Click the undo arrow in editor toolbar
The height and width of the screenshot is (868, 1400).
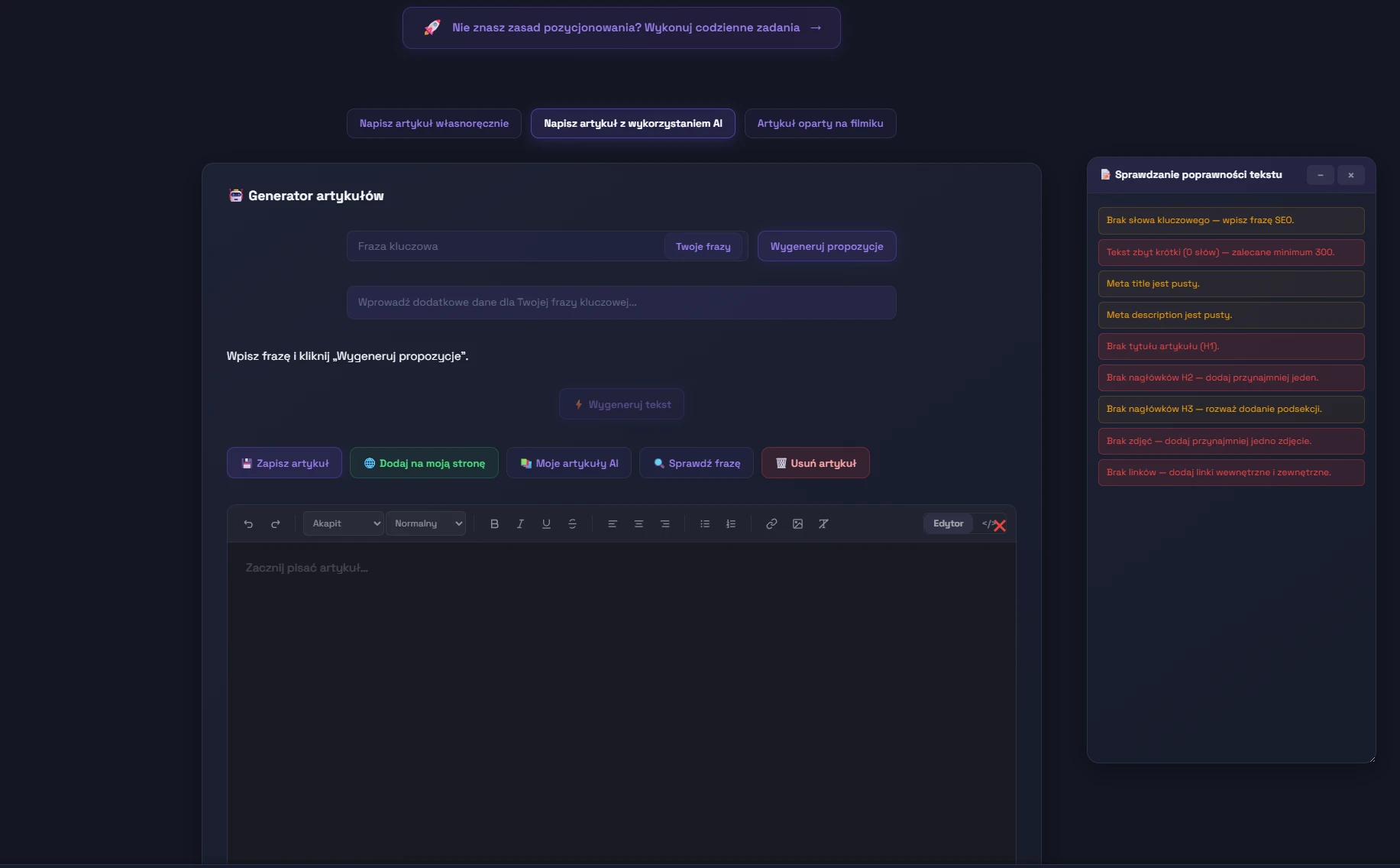pos(248,524)
